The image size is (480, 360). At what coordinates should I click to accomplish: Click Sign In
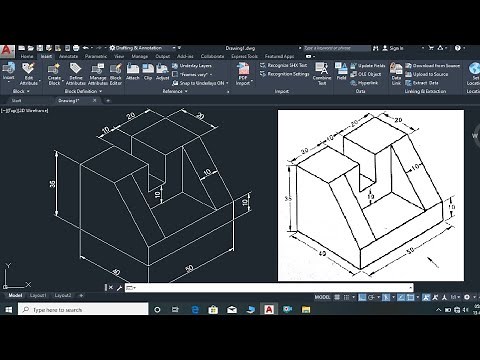click(393, 48)
